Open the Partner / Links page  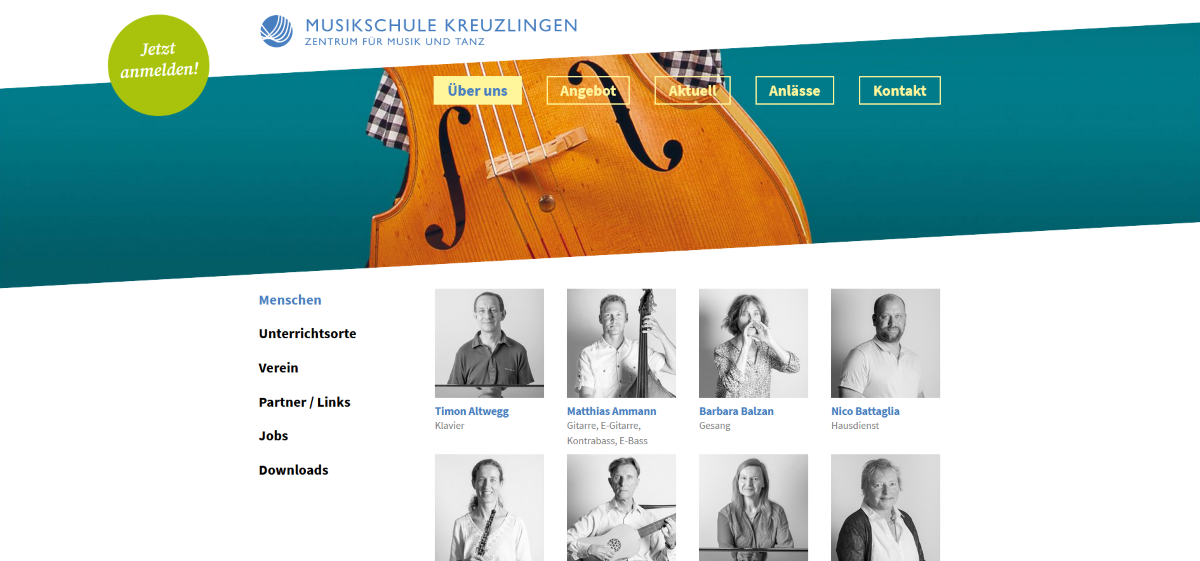pos(305,402)
